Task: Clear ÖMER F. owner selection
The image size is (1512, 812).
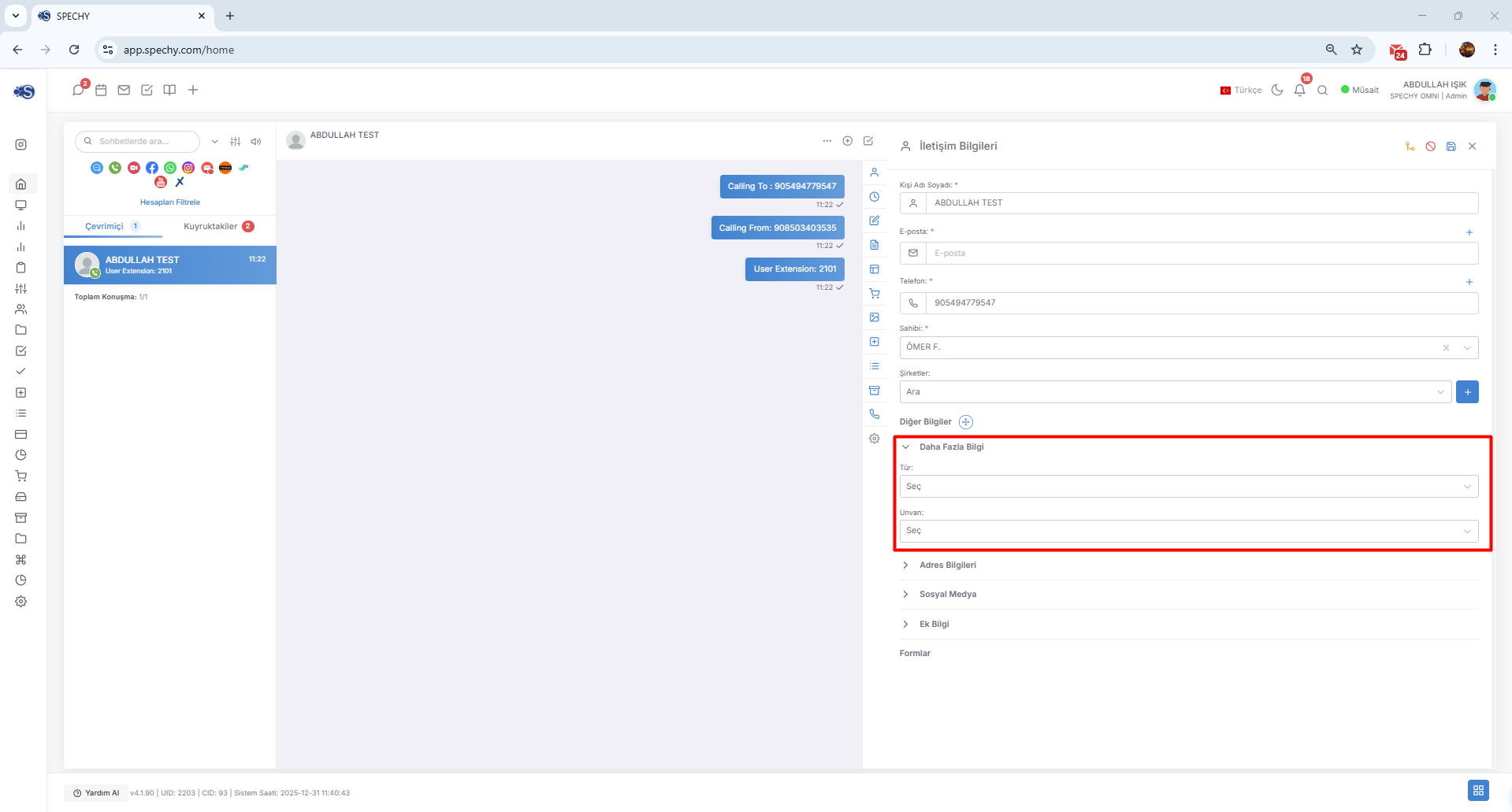Action: (x=1446, y=347)
